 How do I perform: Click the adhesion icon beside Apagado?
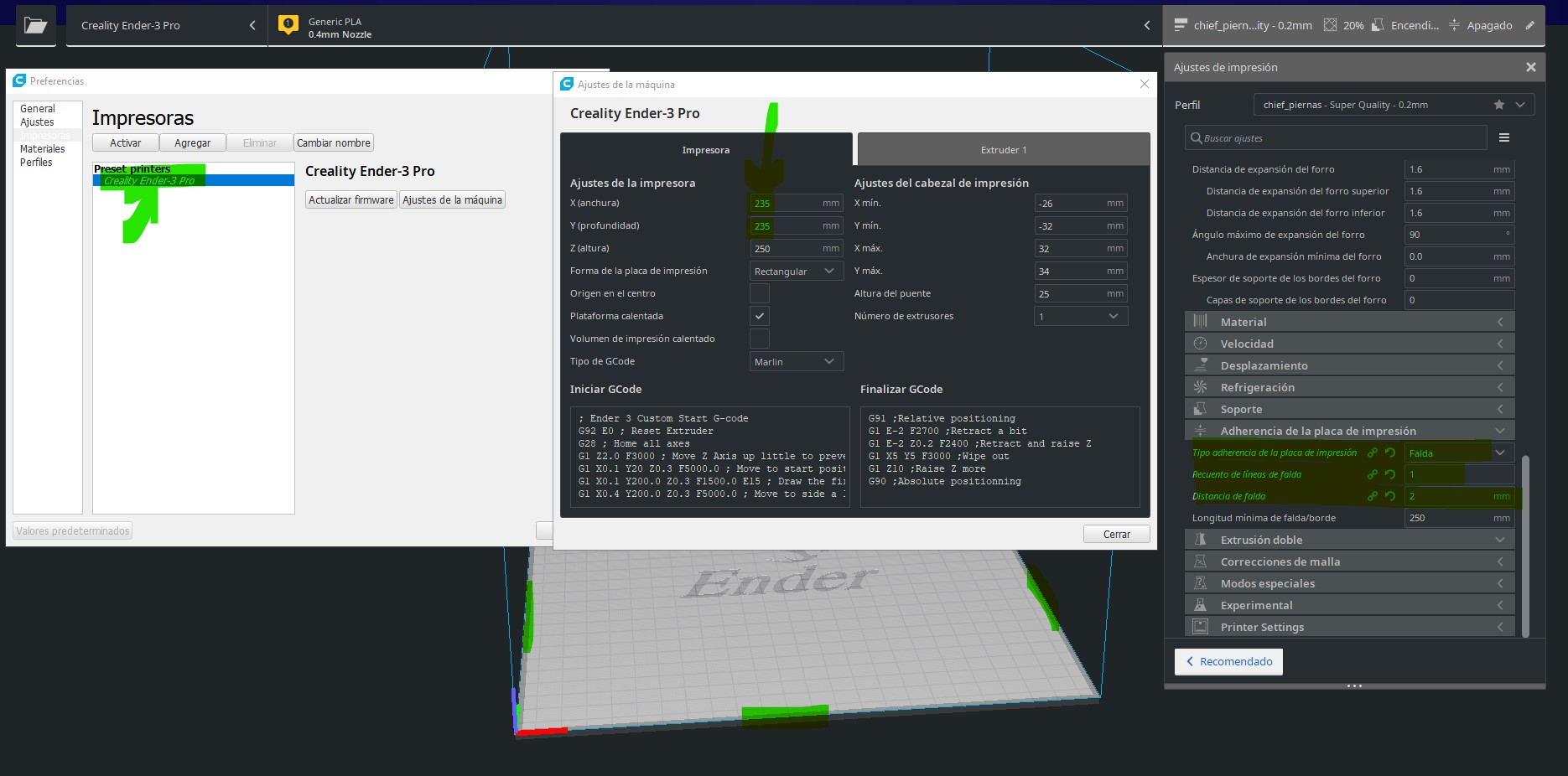[1454, 25]
